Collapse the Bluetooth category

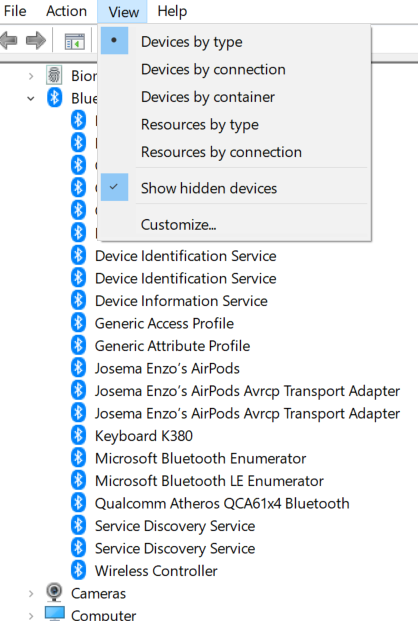tap(31, 98)
